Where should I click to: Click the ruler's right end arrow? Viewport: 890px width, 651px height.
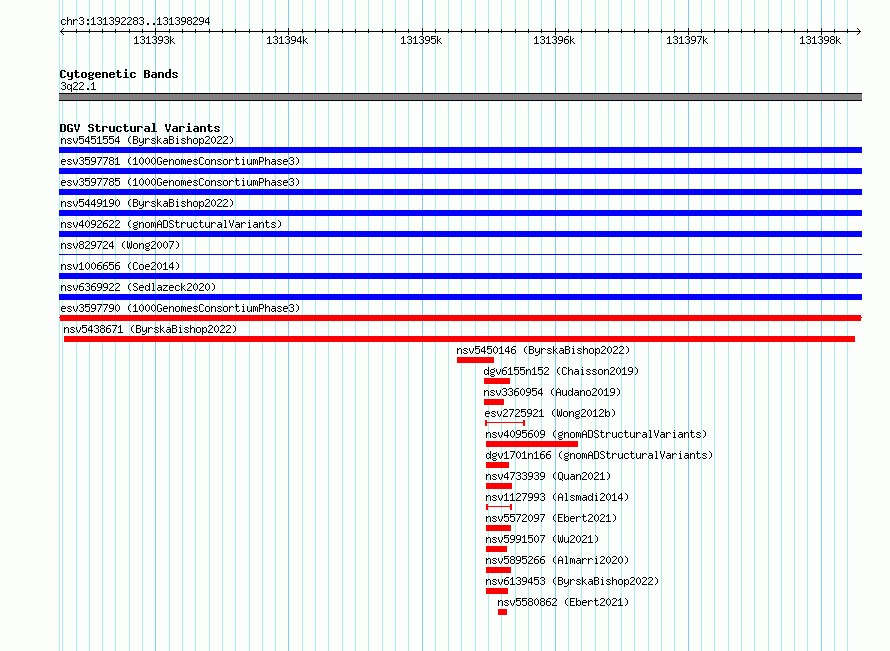point(859,31)
